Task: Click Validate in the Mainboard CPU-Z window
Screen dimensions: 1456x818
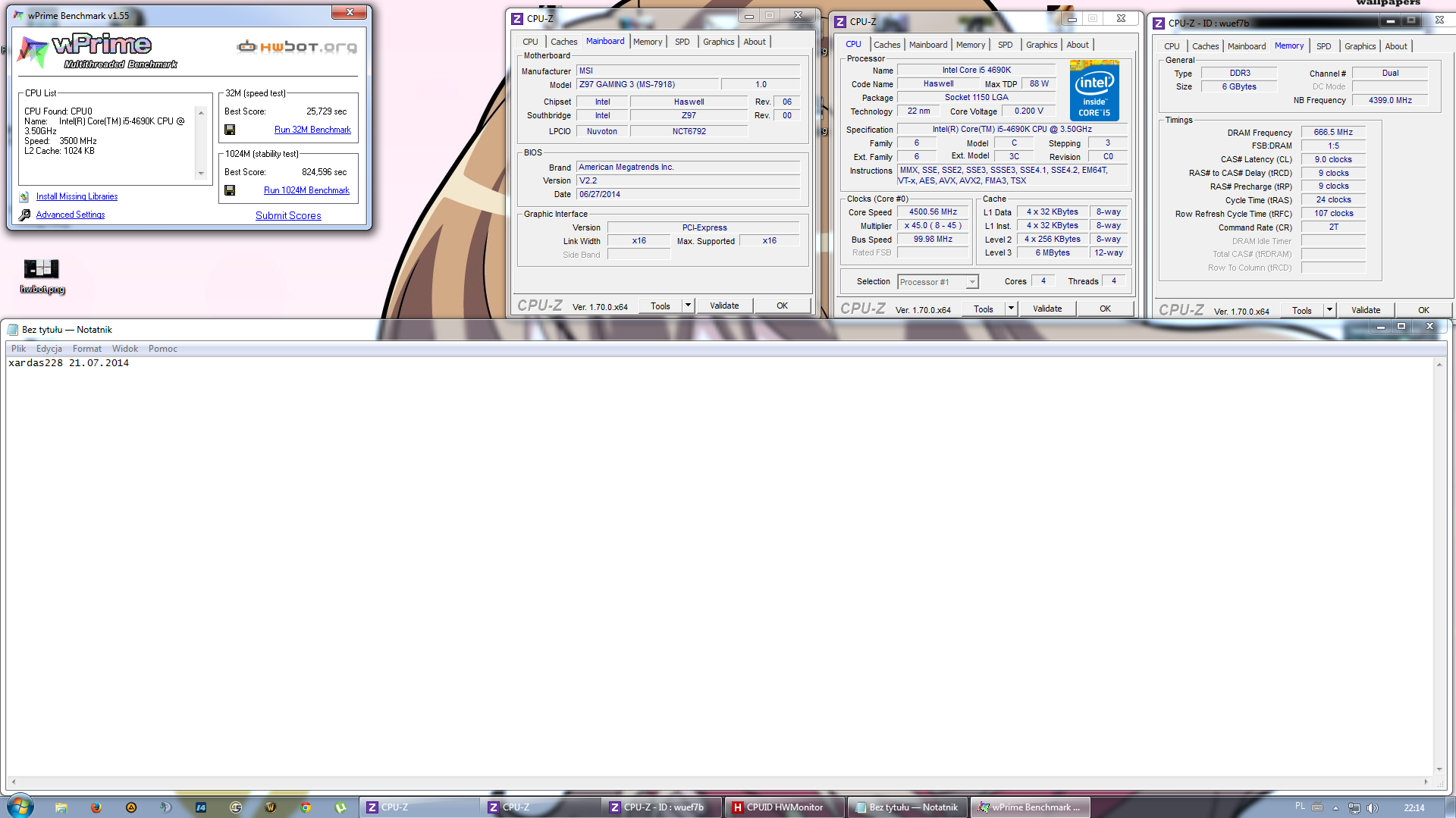Action: point(724,306)
